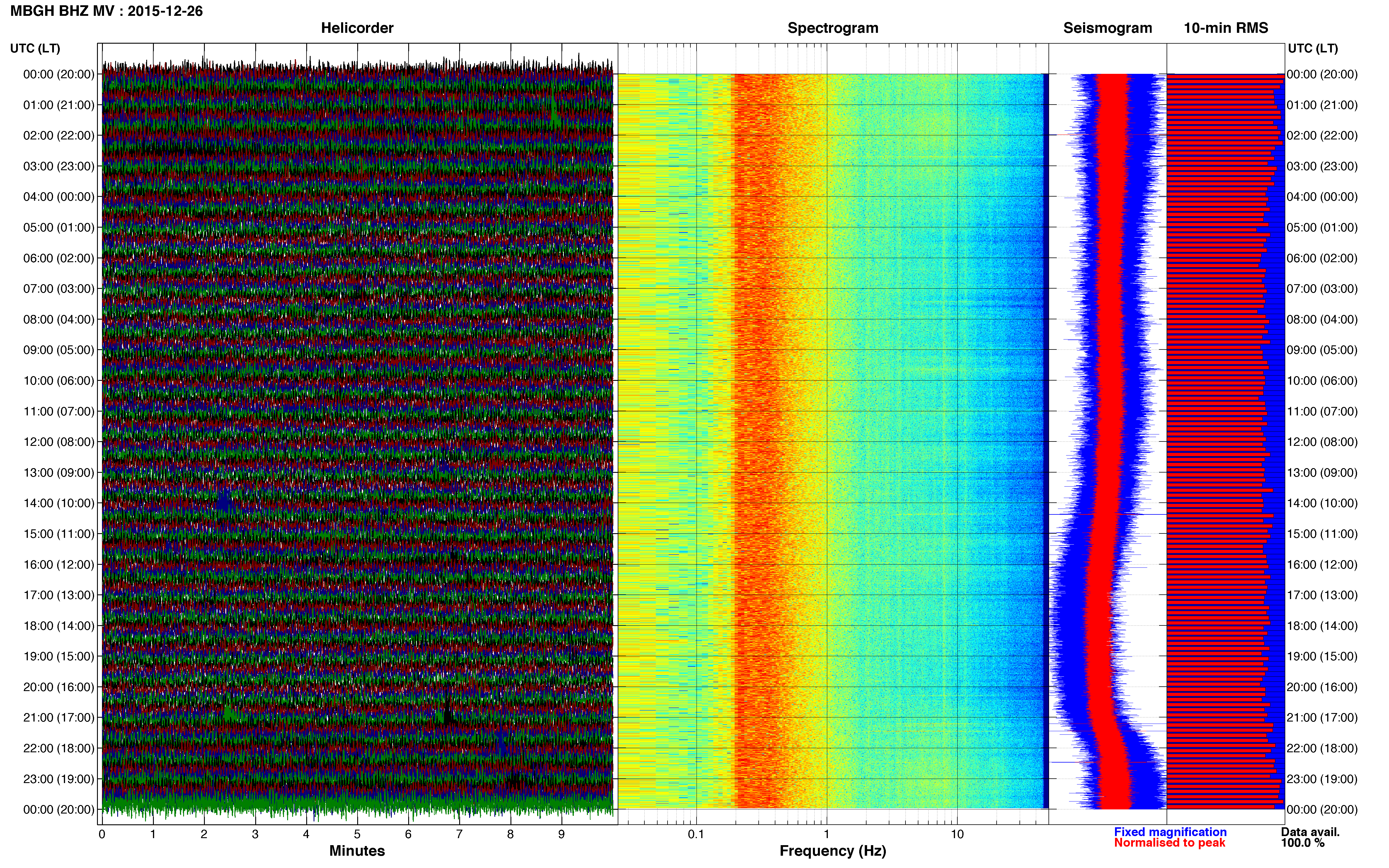Click tick '8' on the Minutes axis
Viewport: 1389px width, 868px height.
(x=510, y=835)
